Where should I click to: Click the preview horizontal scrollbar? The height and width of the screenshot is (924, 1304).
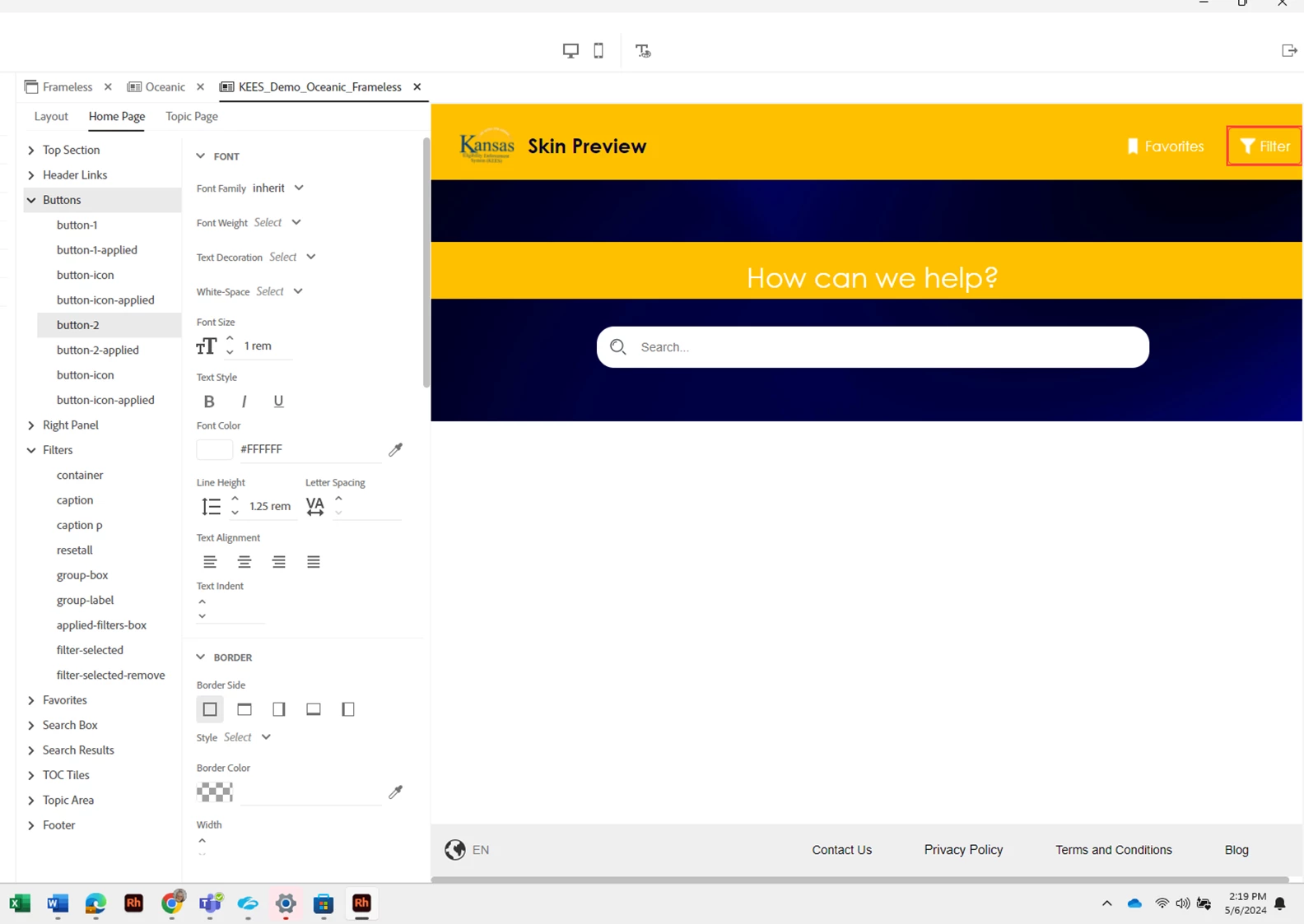[x=859, y=880]
